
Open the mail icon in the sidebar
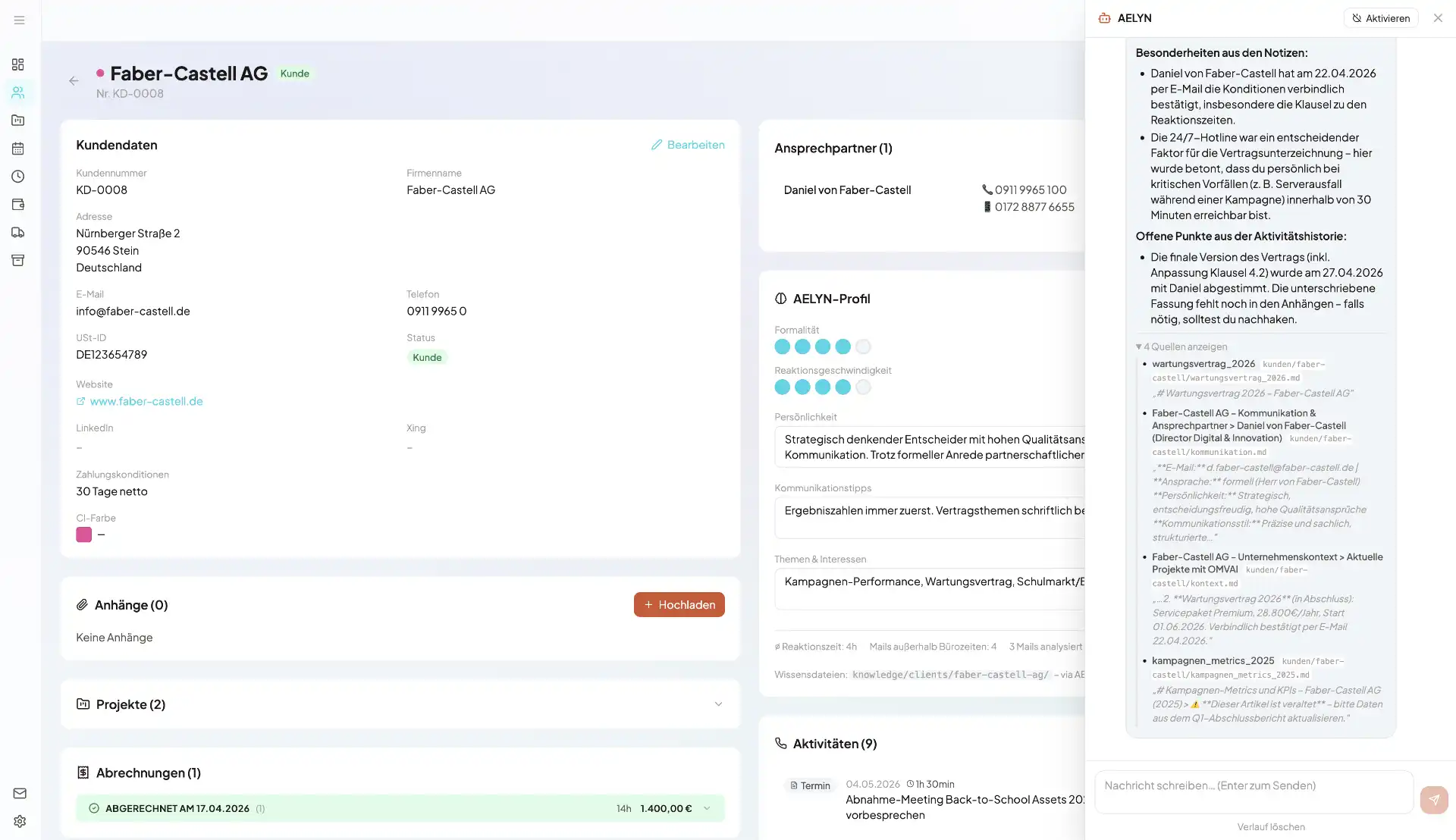[x=20, y=793]
